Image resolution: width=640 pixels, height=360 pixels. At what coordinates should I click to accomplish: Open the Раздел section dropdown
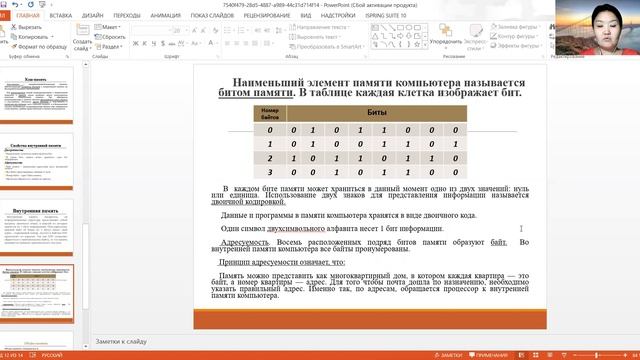pos(109,47)
